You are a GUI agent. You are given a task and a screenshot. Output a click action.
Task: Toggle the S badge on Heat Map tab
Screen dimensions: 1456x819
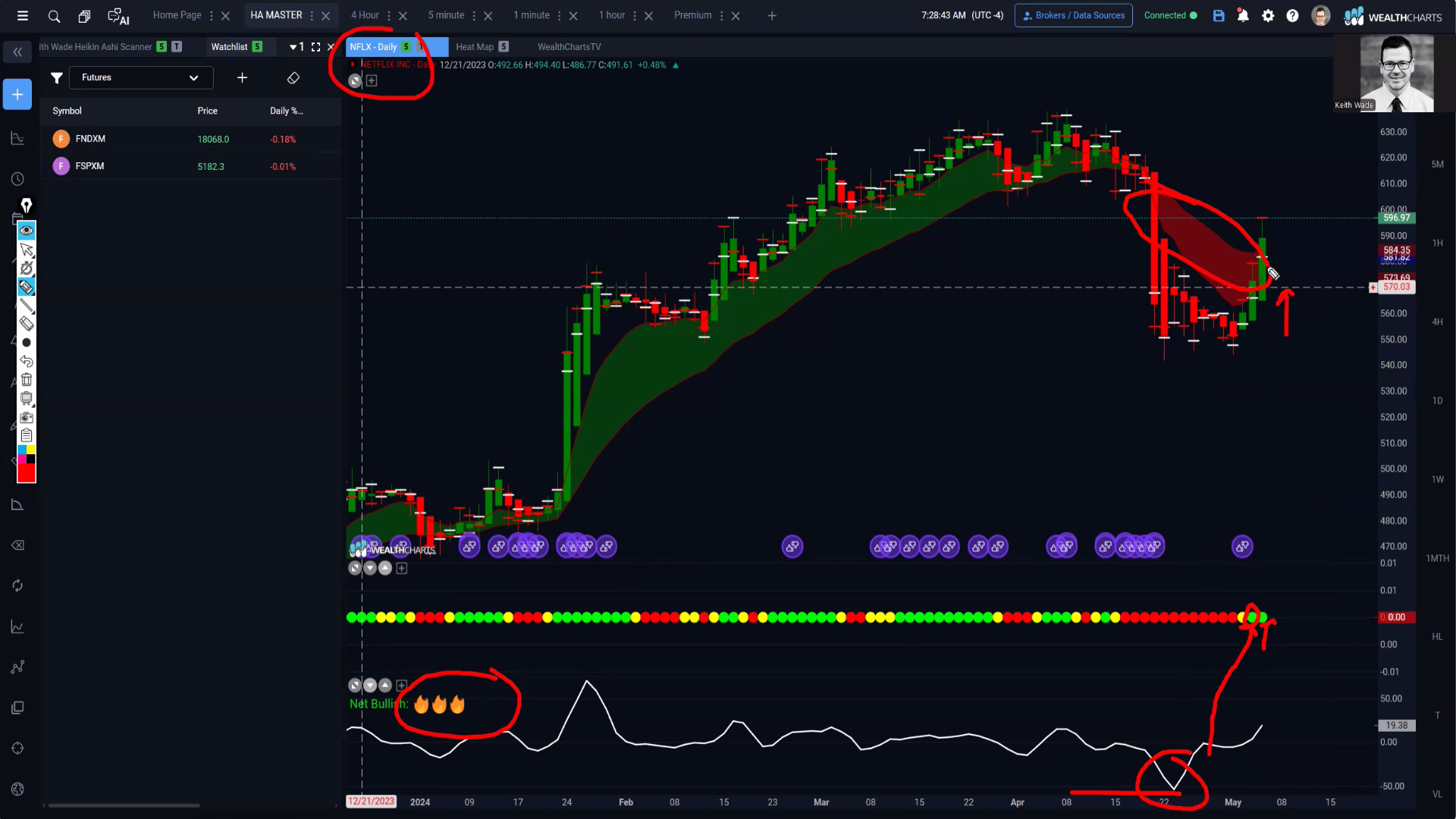click(x=504, y=47)
